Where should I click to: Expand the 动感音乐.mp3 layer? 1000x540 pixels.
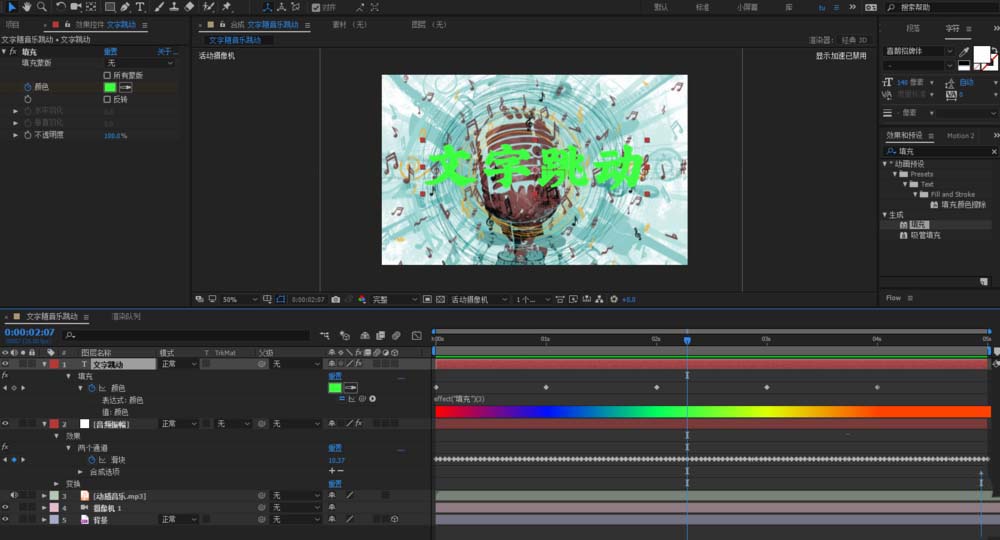(x=43, y=495)
